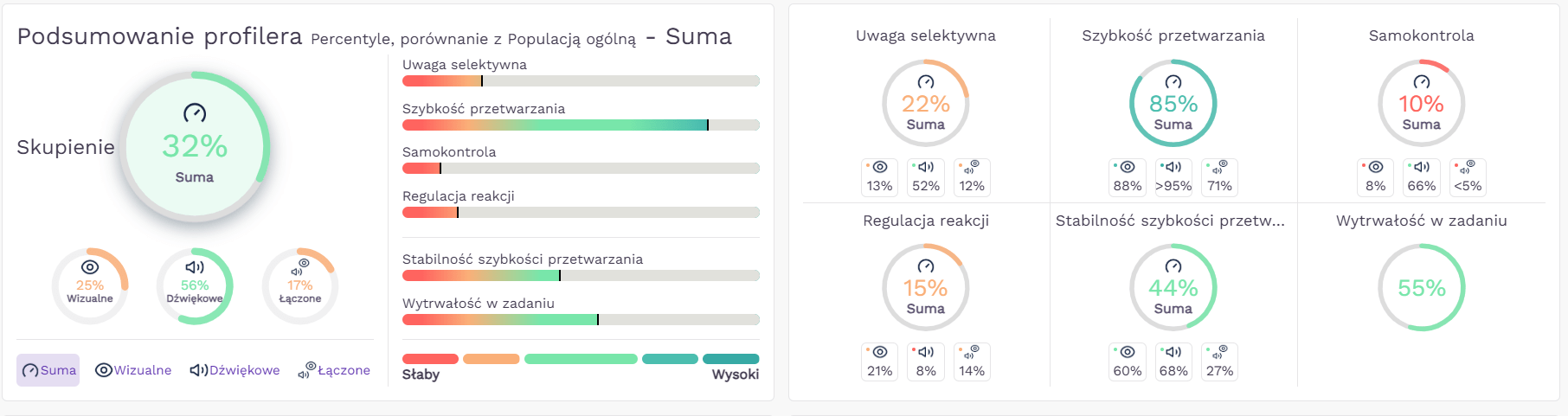
Task: Switch to the Wizualne tab
Action: (133, 370)
